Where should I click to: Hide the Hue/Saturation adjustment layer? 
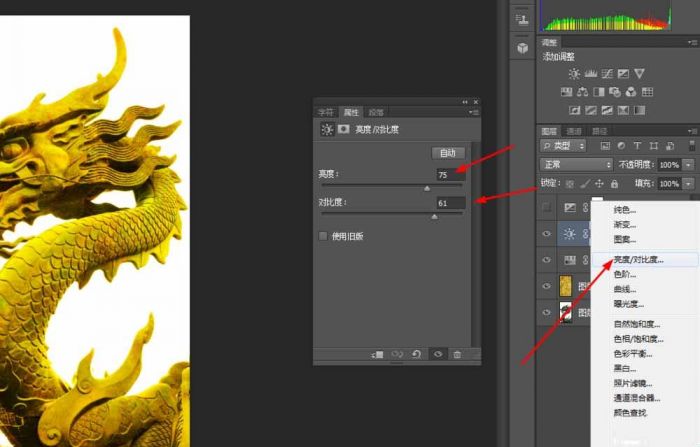pos(546,260)
